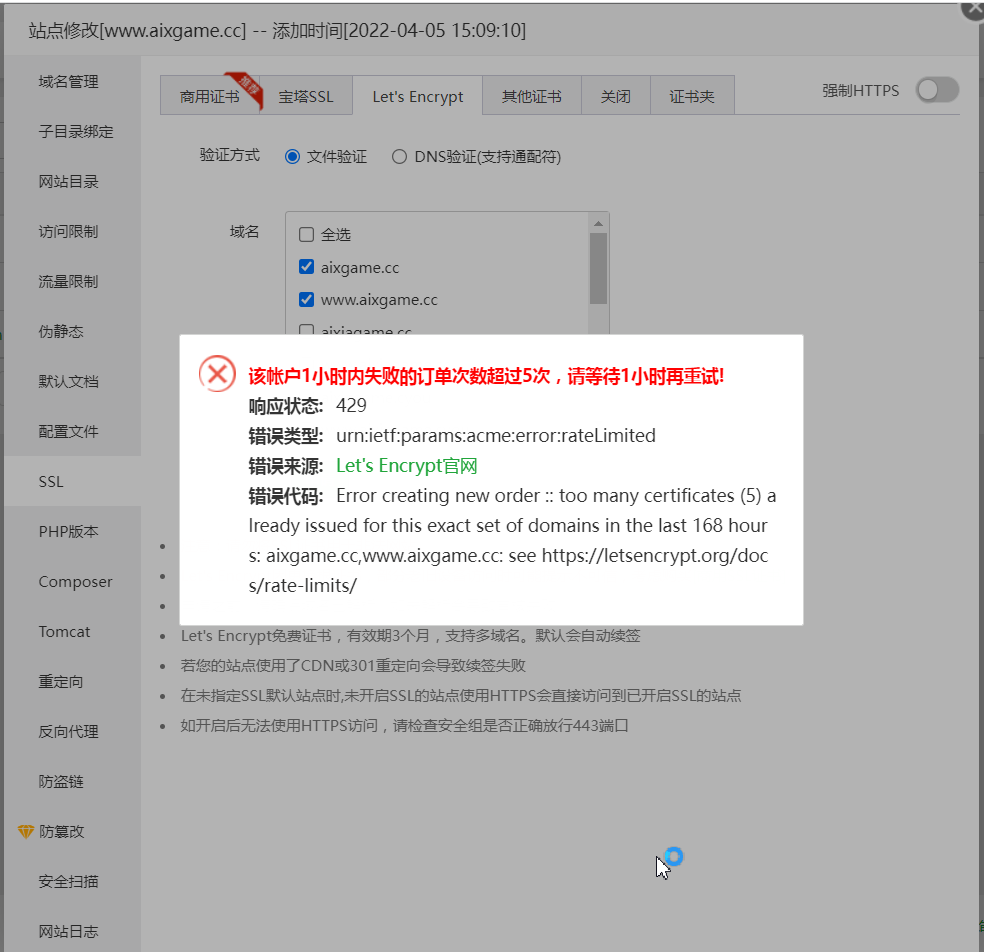Open the Composer sidebar item

click(x=75, y=582)
